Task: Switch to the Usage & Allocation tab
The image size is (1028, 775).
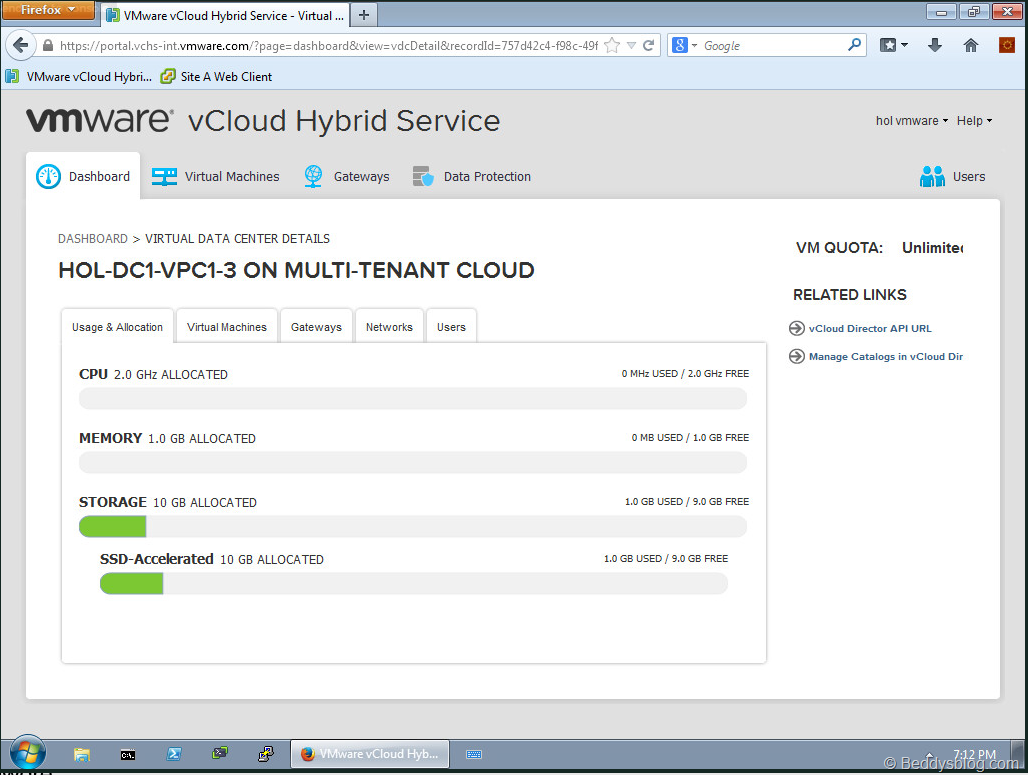Action: pos(117,327)
